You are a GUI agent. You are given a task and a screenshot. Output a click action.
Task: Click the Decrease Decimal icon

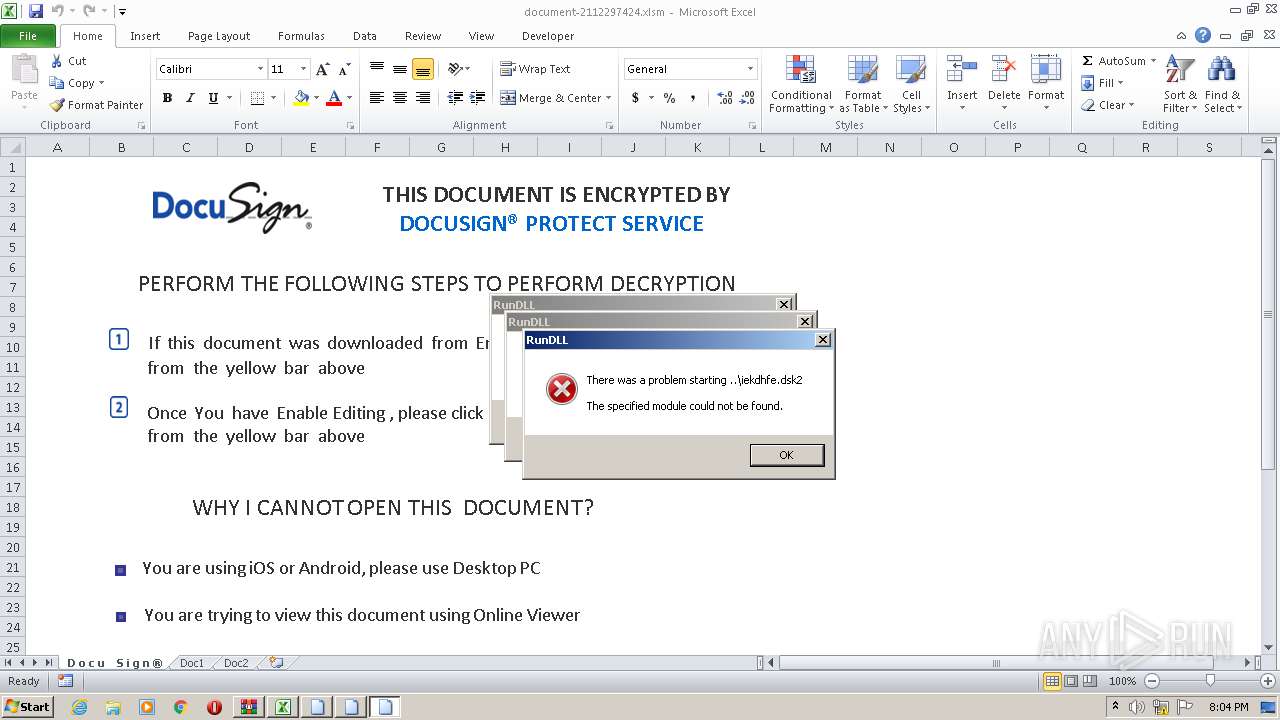(x=747, y=98)
